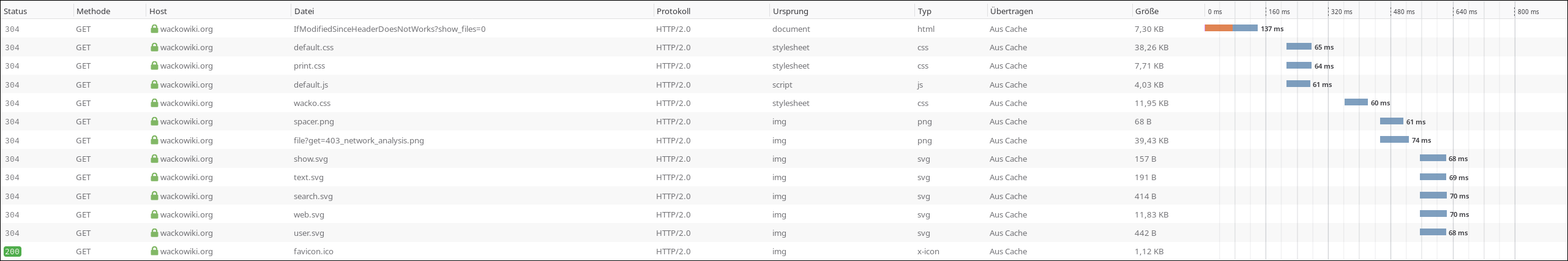
Task: Select the file?get=403_network_analysis.png request
Action: 359,140
